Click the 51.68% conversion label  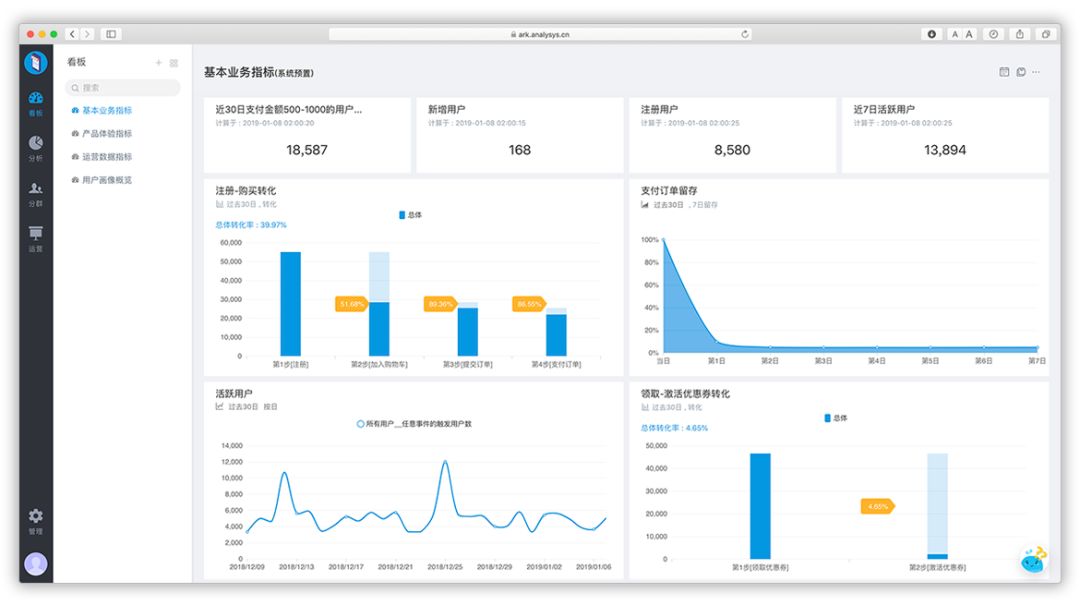point(352,304)
